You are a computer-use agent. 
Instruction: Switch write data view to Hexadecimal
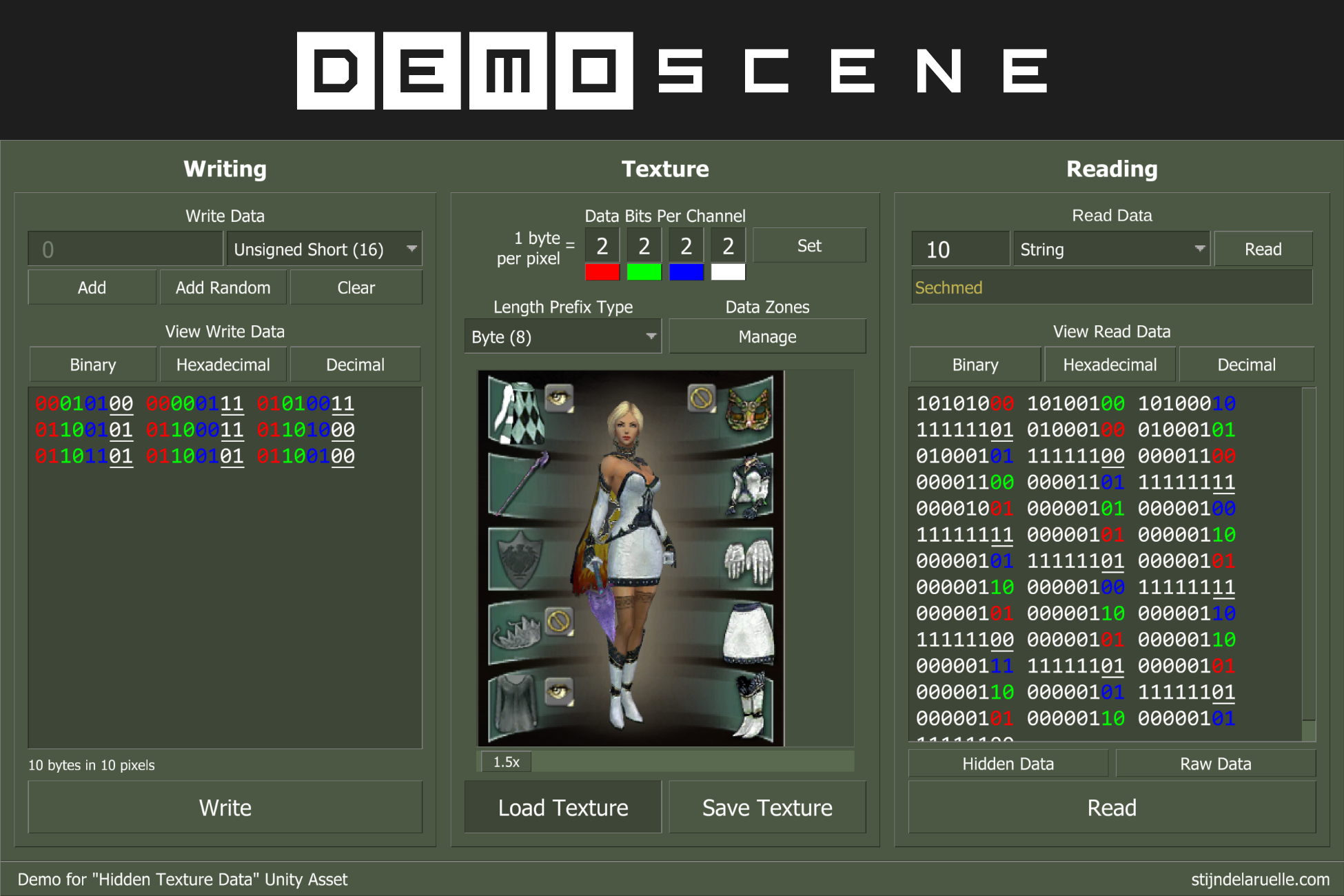tap(223, 365)
